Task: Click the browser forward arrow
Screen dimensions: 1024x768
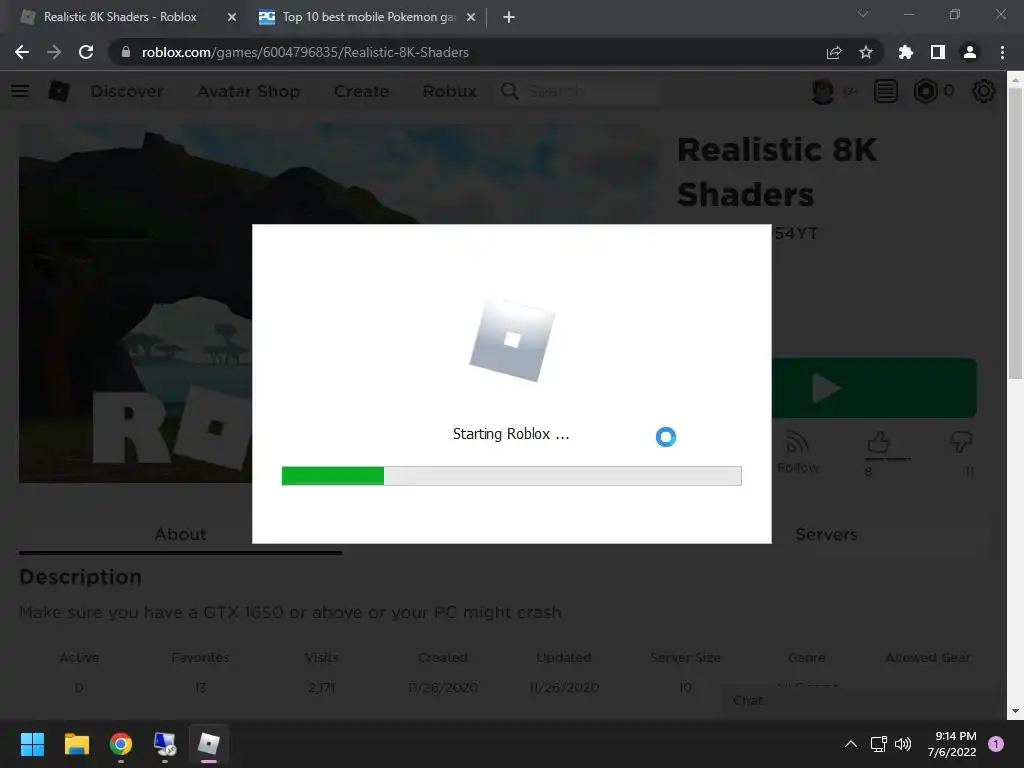Action: coord(54,52)
